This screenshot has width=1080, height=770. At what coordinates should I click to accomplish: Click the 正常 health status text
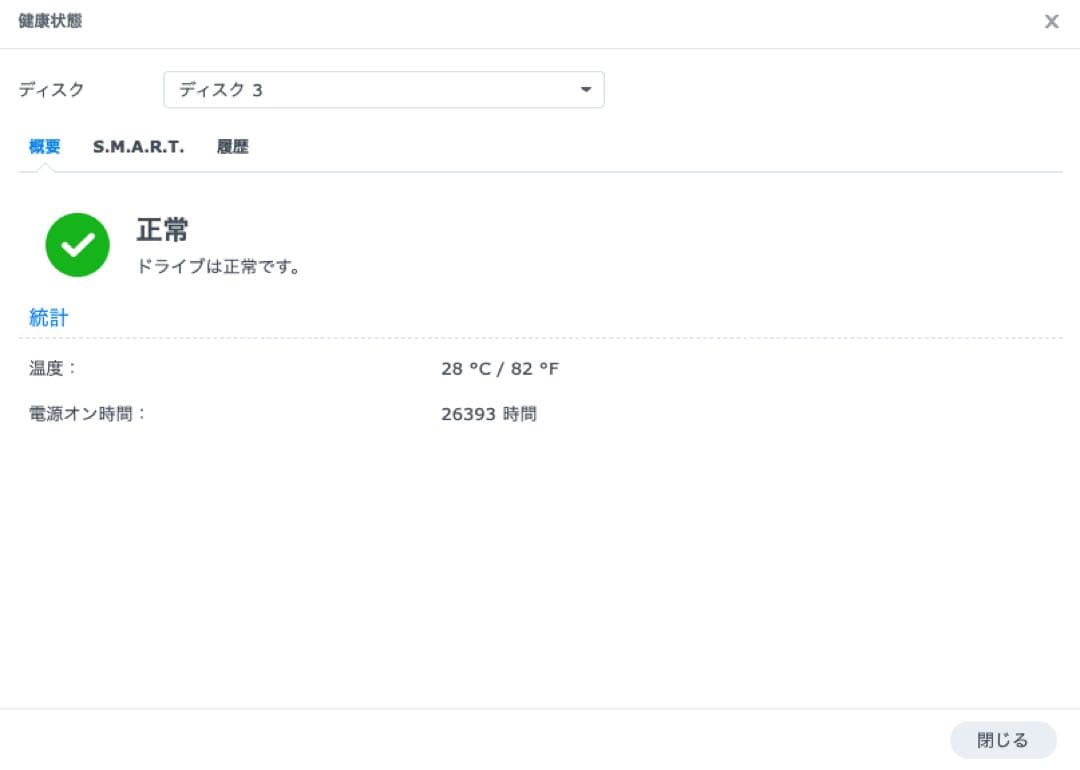[162, 230]
